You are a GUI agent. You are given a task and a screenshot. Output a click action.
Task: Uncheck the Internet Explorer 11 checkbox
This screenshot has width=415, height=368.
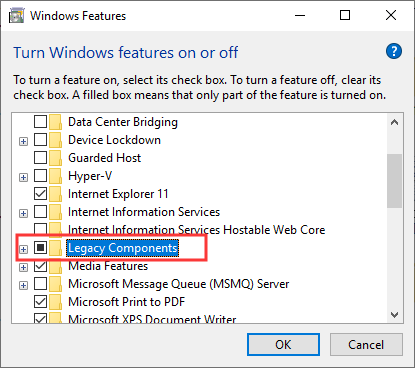(x=40, y=194)
